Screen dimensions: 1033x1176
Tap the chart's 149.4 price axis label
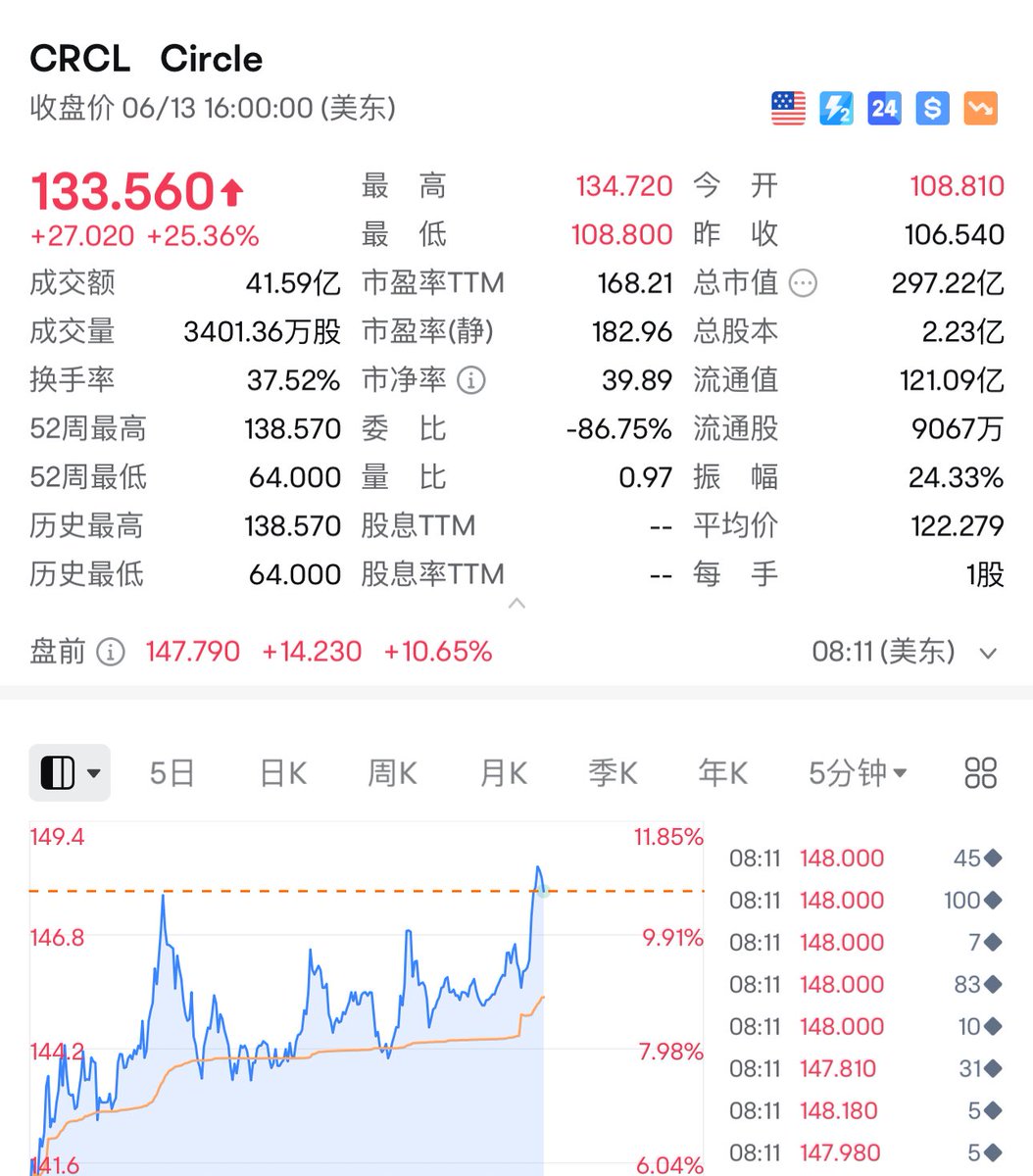click(x=58, y=837)
